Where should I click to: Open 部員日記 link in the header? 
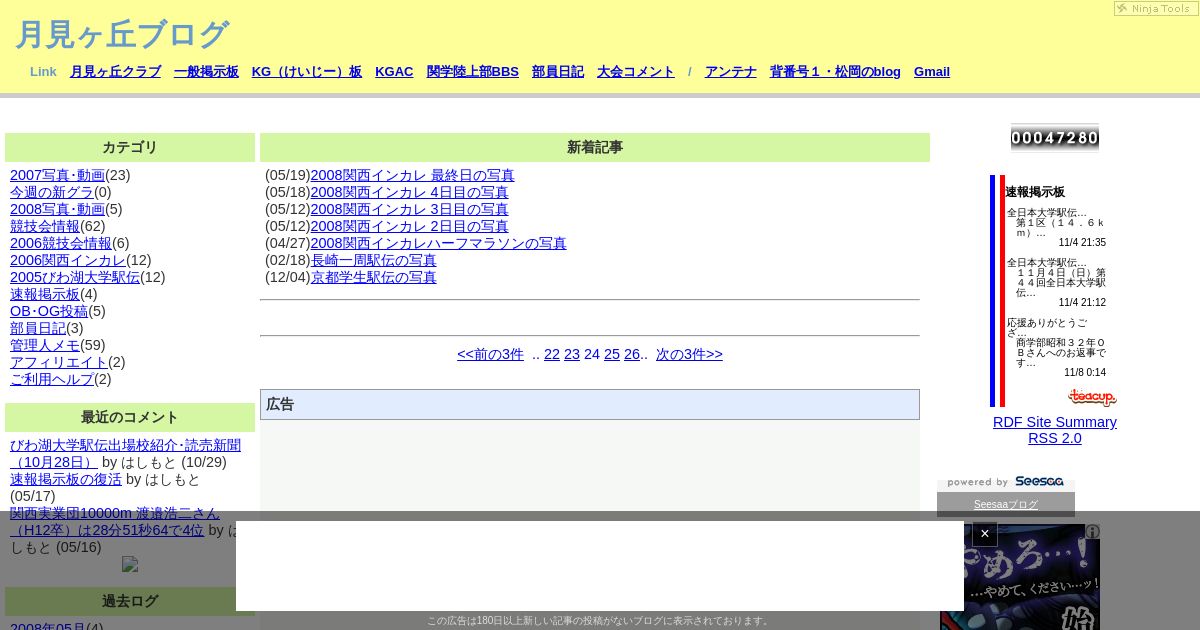click(x=558, y=72)
